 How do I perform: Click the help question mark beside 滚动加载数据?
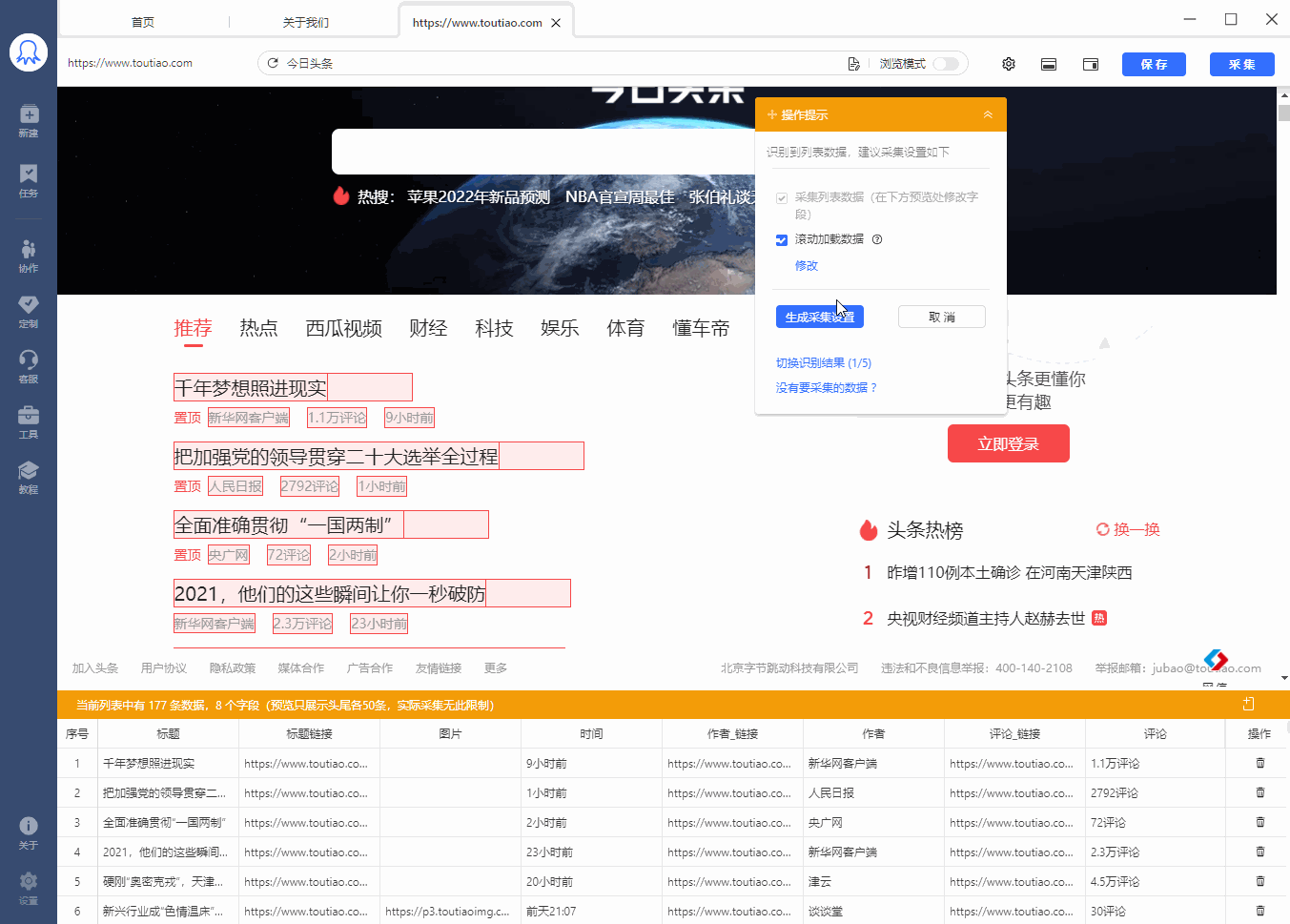877,239
